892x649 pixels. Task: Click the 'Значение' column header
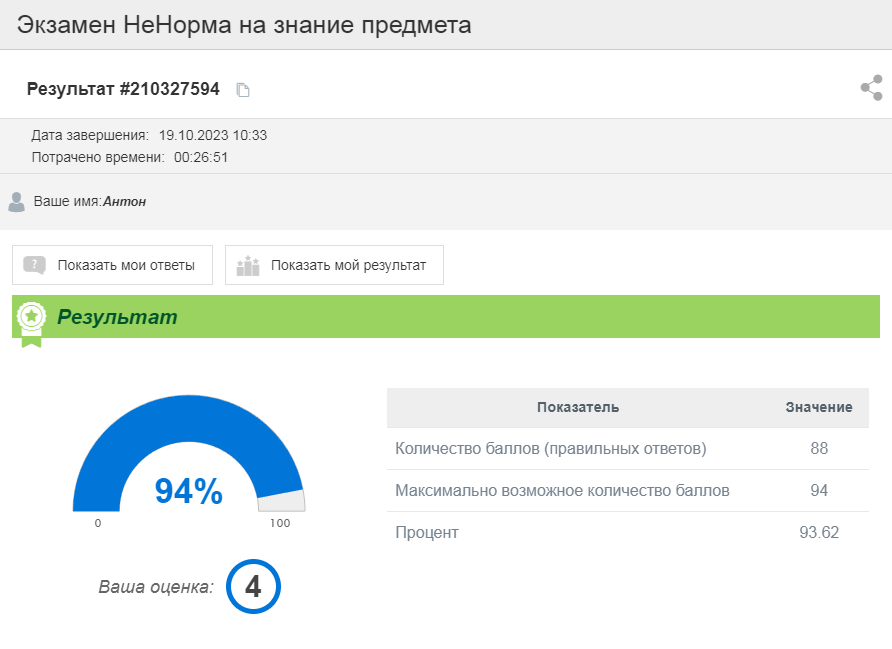(818, 407)
